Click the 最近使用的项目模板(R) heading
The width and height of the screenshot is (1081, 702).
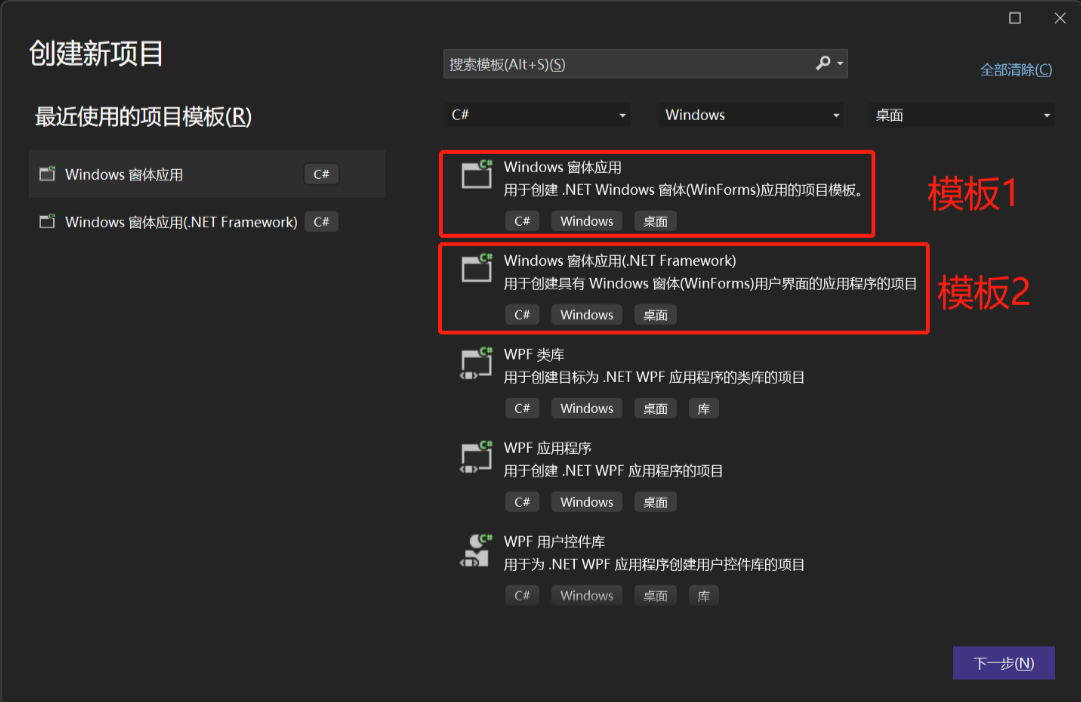pyautogui.click(x=143, y=117)
